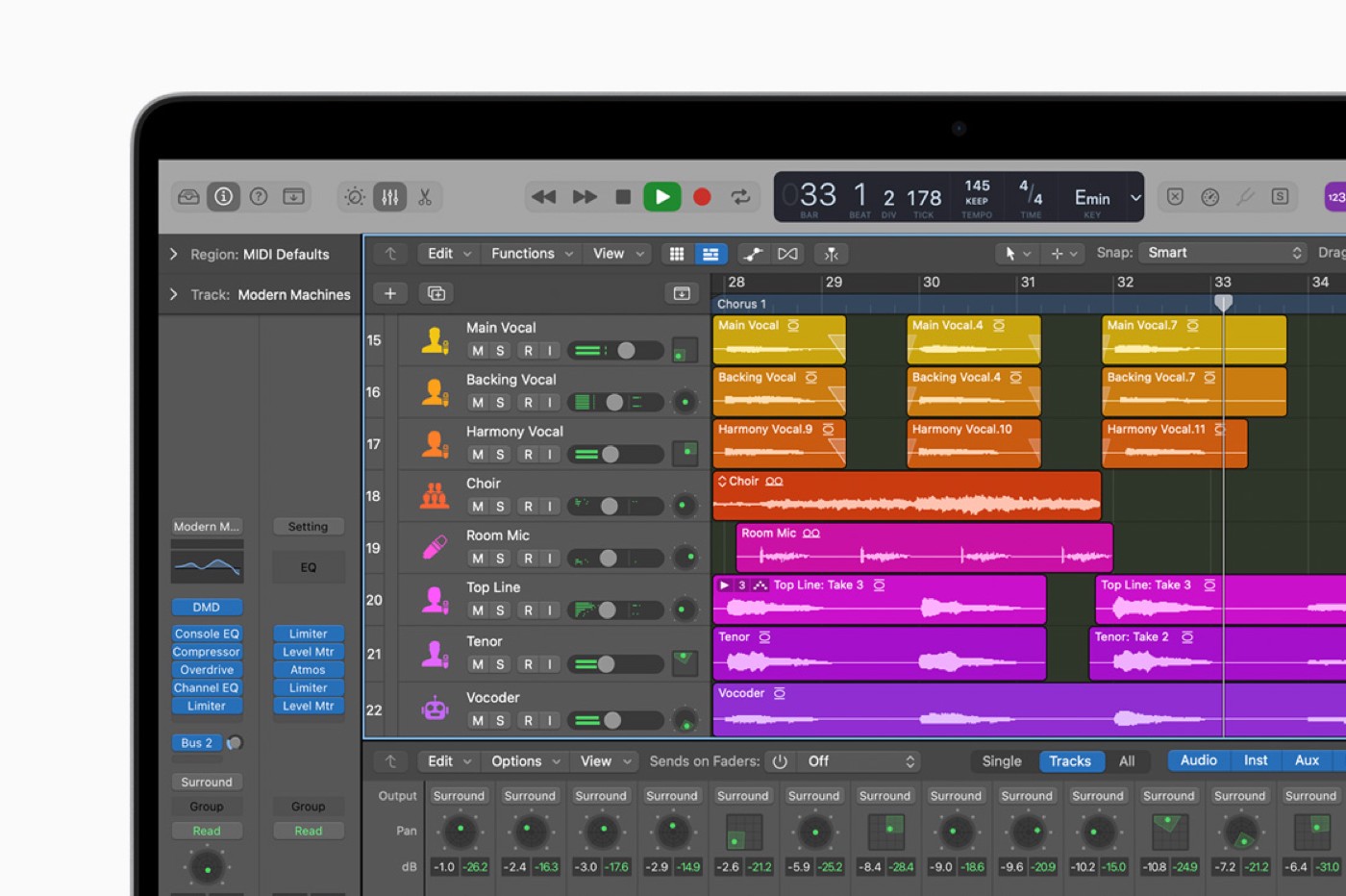1346x896 pixels.
Task: Start recording with the red Record button
Action: pos(702,197)
